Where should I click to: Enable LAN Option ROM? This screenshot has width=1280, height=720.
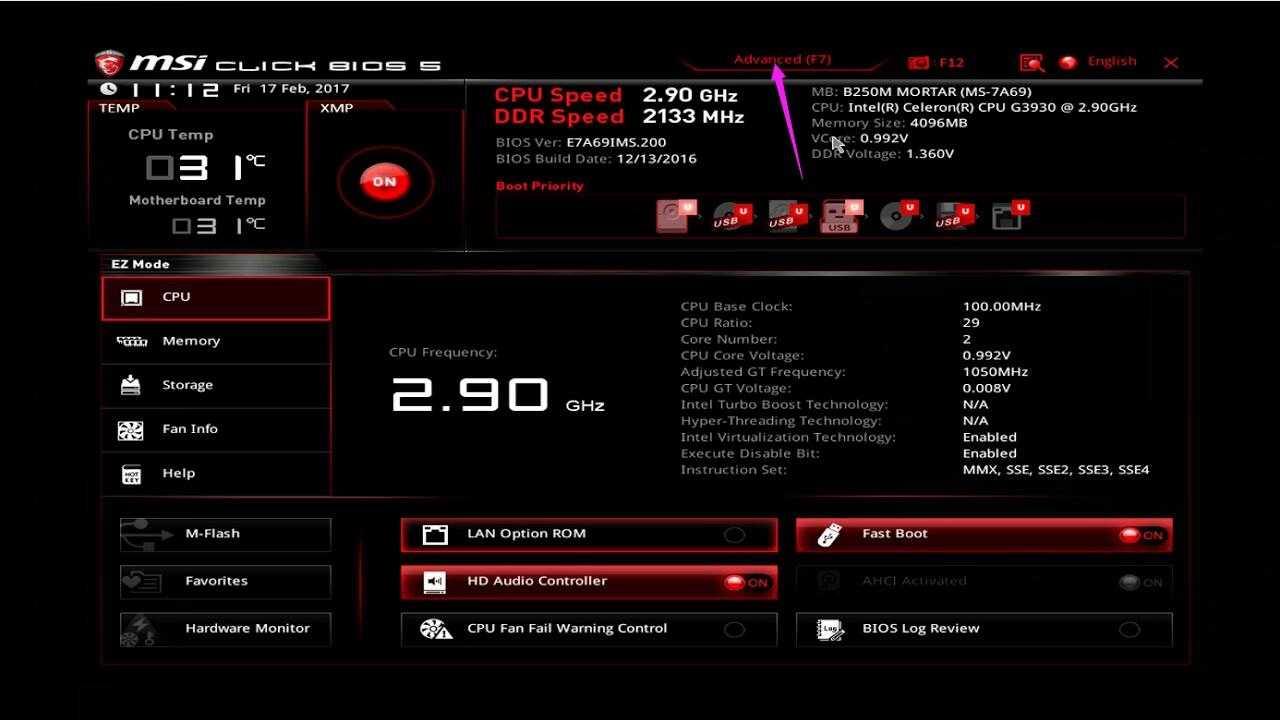(735, 534)
